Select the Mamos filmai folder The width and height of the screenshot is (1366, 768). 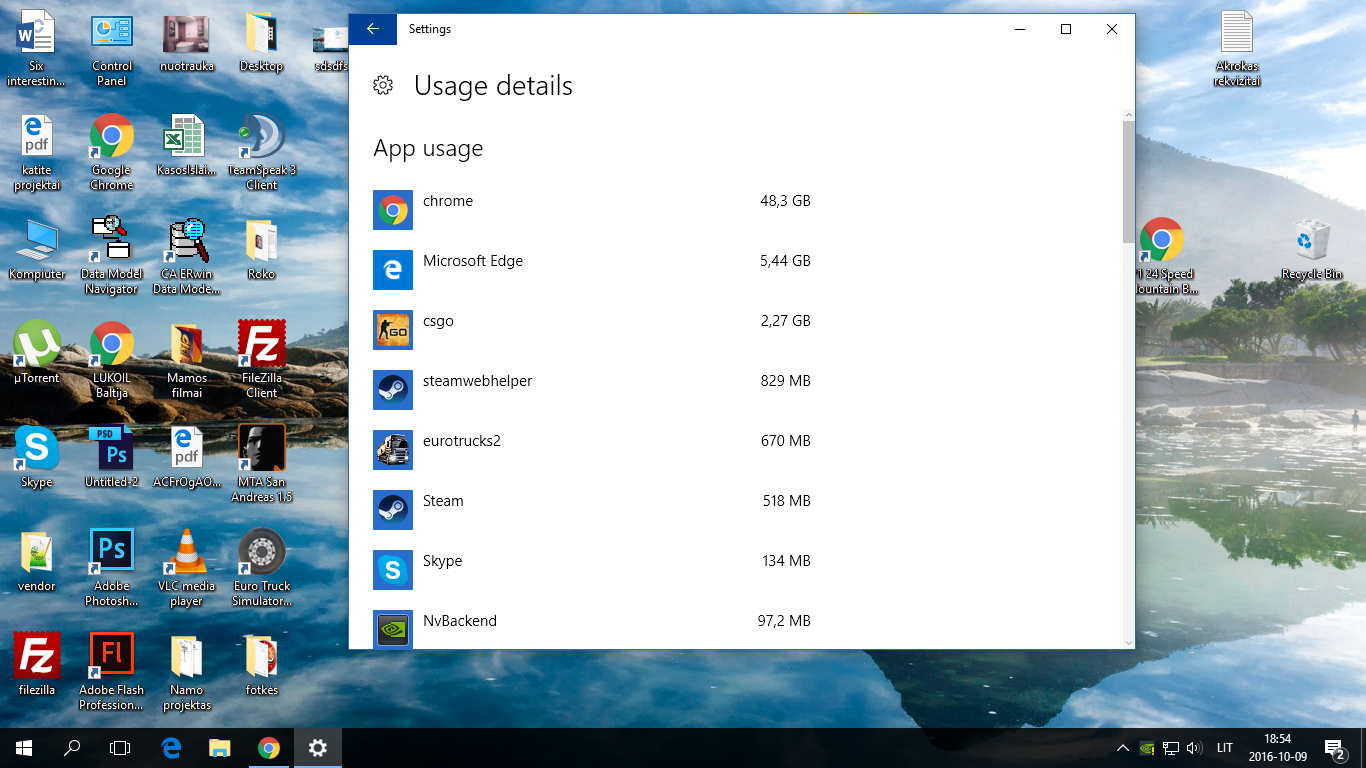[187, 360]
